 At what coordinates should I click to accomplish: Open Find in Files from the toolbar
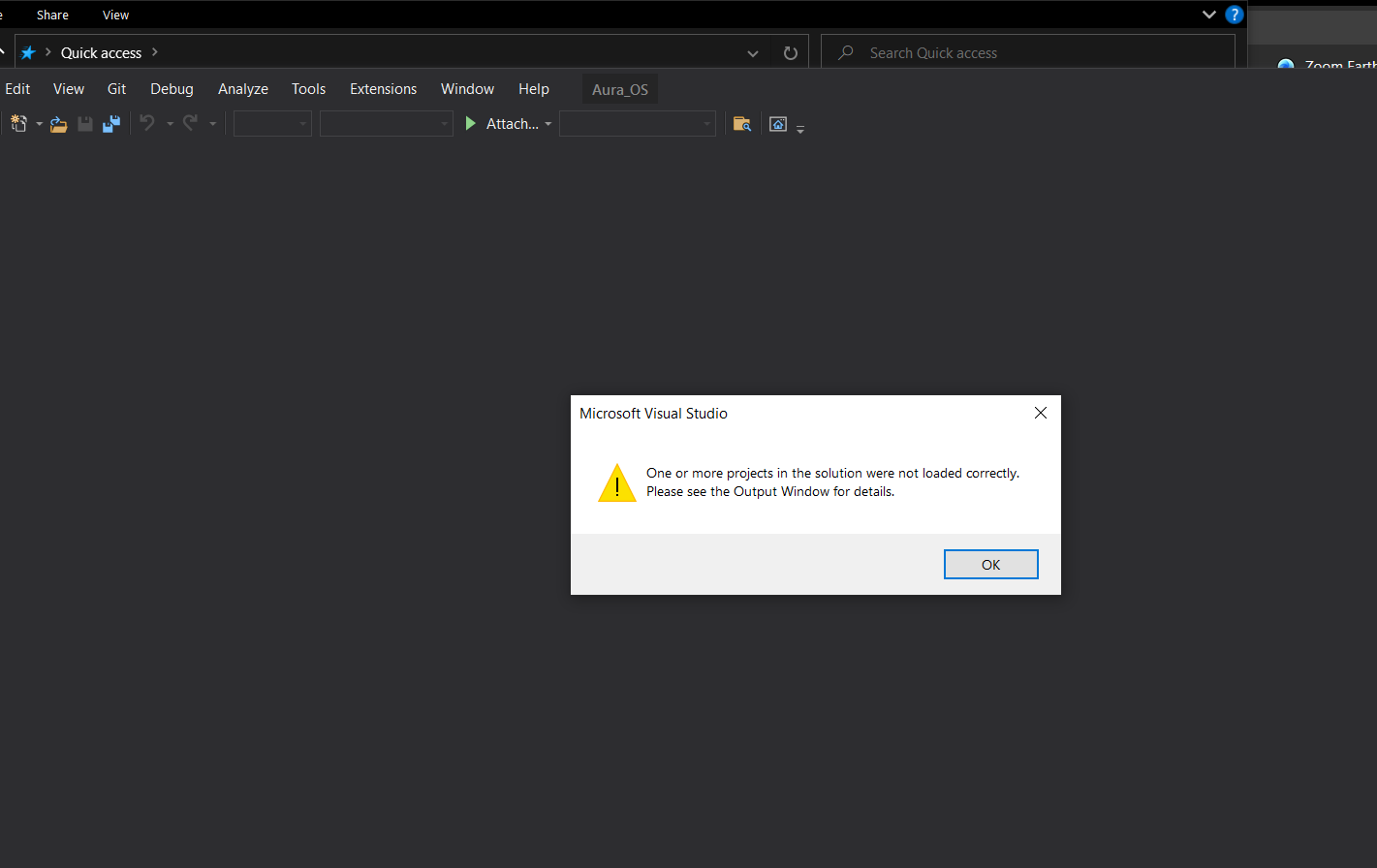[x=742, y=123]
